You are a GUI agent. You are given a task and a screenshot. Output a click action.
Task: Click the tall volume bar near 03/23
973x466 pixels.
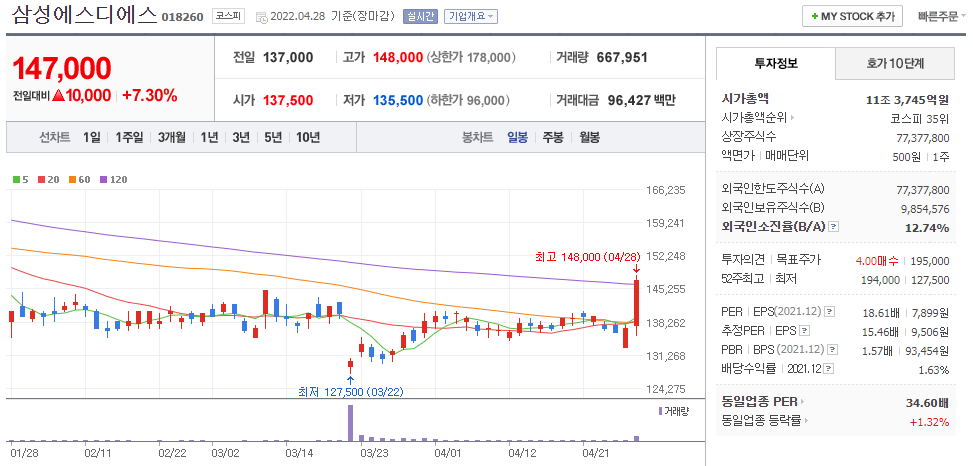(351, 423)
